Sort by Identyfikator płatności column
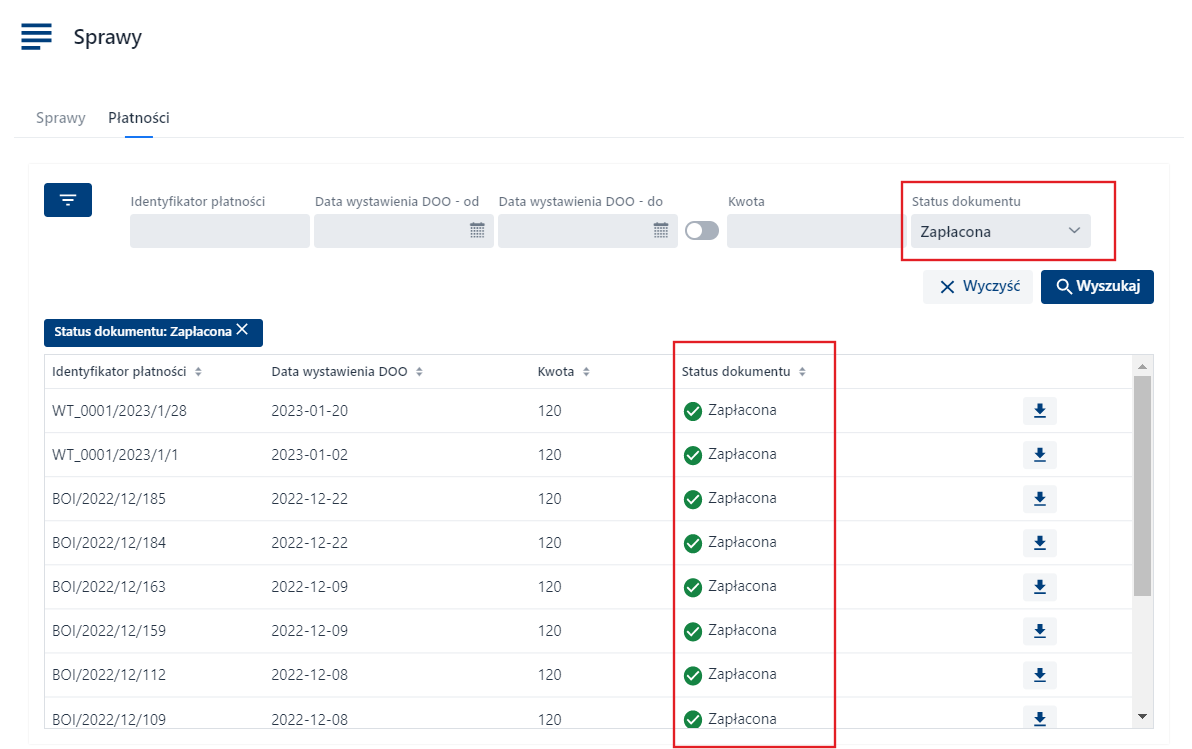Screen dimensions: 1192x749 tap(198, 372)
